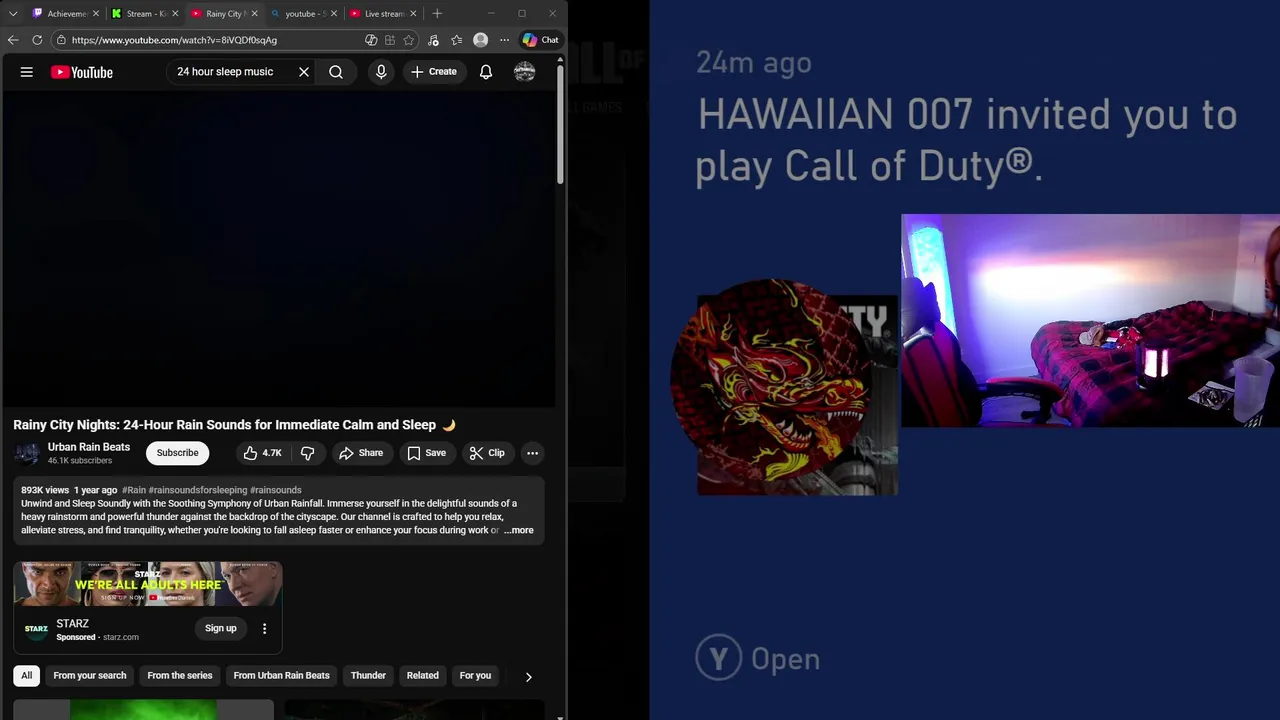Screen dimensions: 1280x720
Task: Open STARZ ad options three-dot menu
Action: 264,629
